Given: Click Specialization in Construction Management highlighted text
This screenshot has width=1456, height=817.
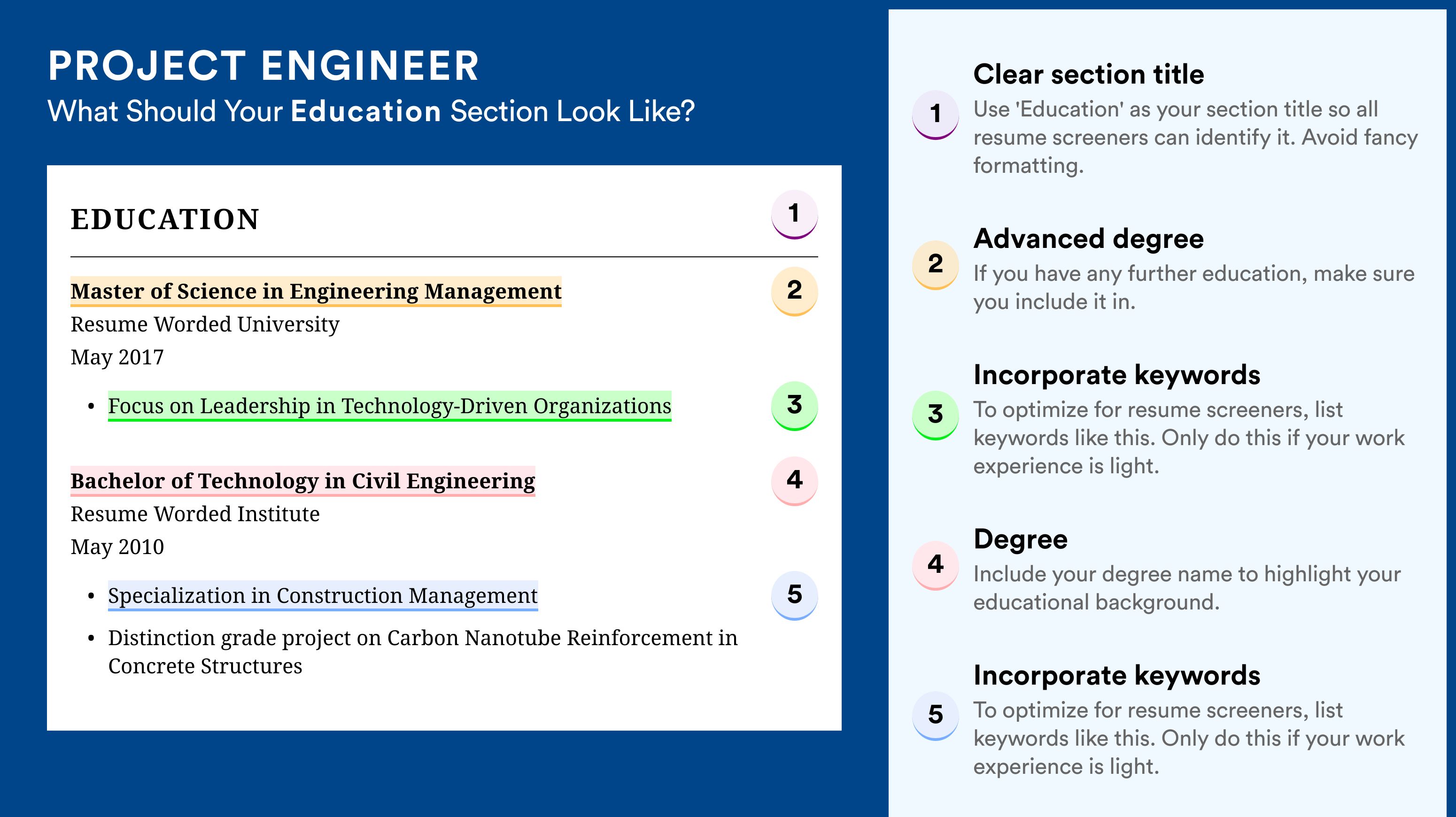Looking at the screenshot, I should (x=323, y=596).
